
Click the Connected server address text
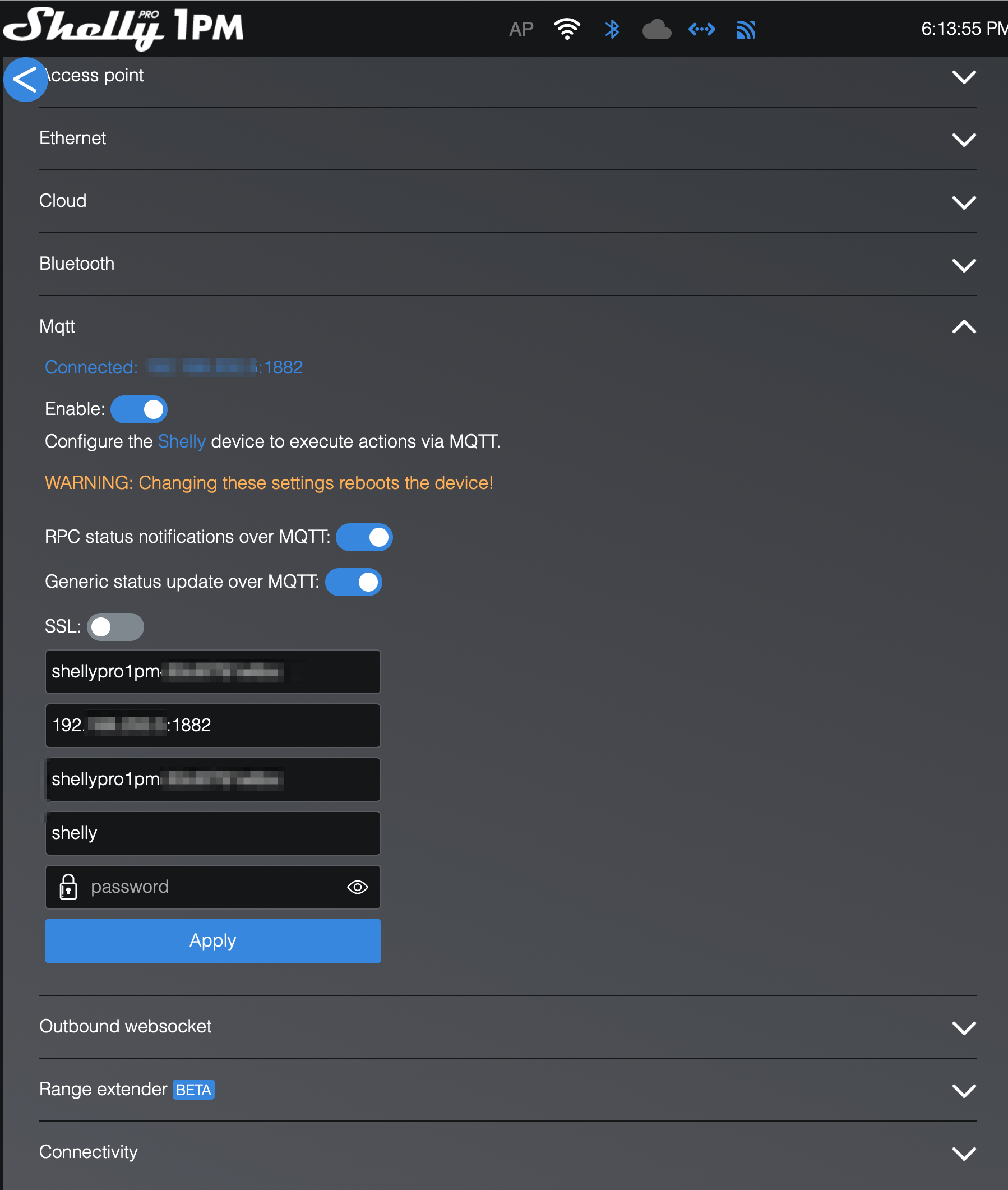click(174, 367)
